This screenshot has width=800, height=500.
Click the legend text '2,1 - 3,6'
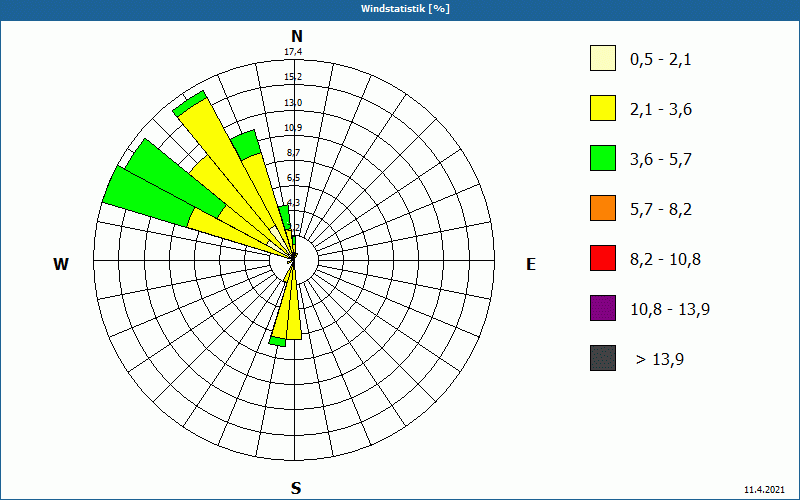[661, 110]
